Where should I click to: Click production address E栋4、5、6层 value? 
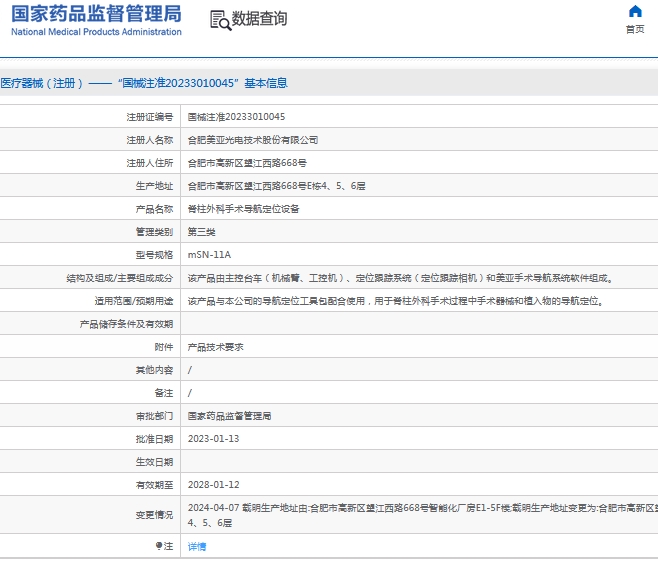[277, 186]
